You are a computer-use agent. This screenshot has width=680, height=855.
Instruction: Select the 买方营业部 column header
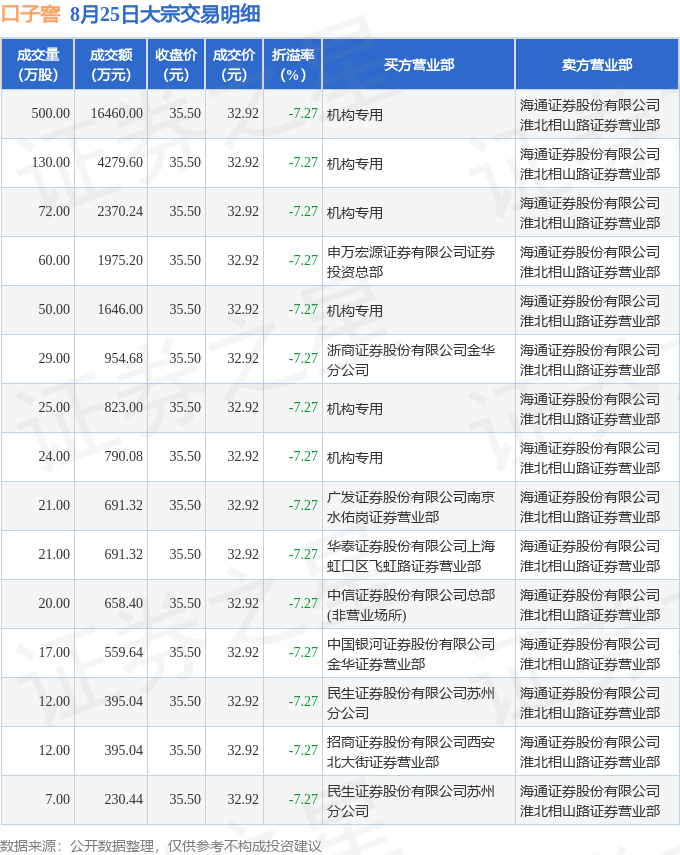coord(419,64)
